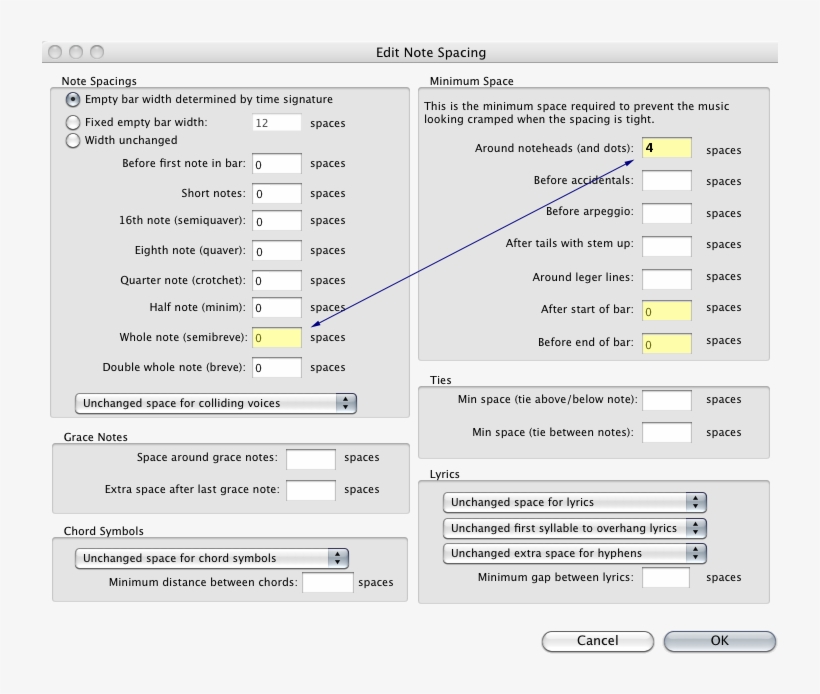
Task: Open first syllable overhang lyrics dropdown
Action: pos(574,528)
